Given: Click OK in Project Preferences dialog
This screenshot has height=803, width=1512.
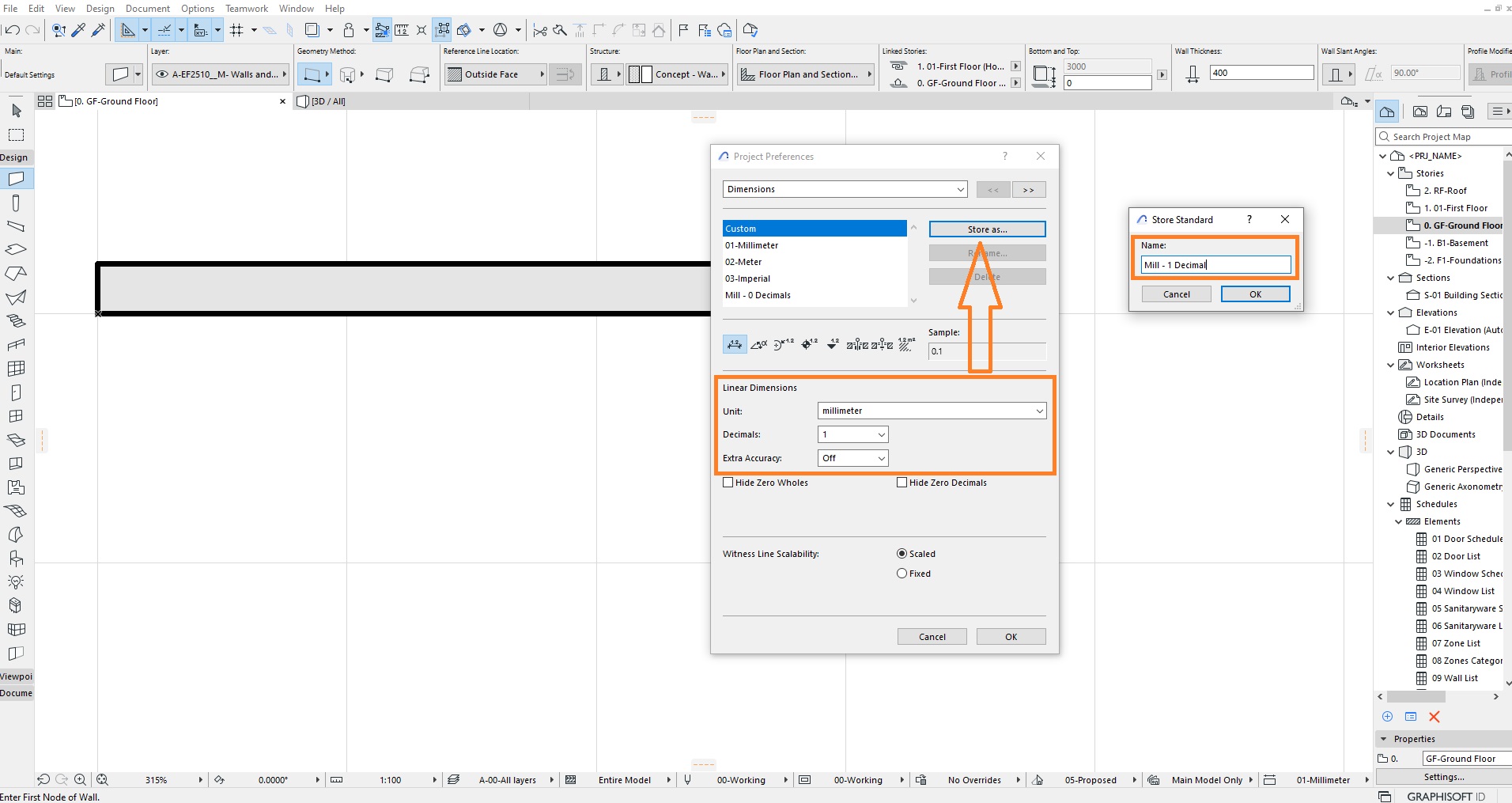Looking at the screenshot, I should pyautogui.click(x=1011, y=637).
